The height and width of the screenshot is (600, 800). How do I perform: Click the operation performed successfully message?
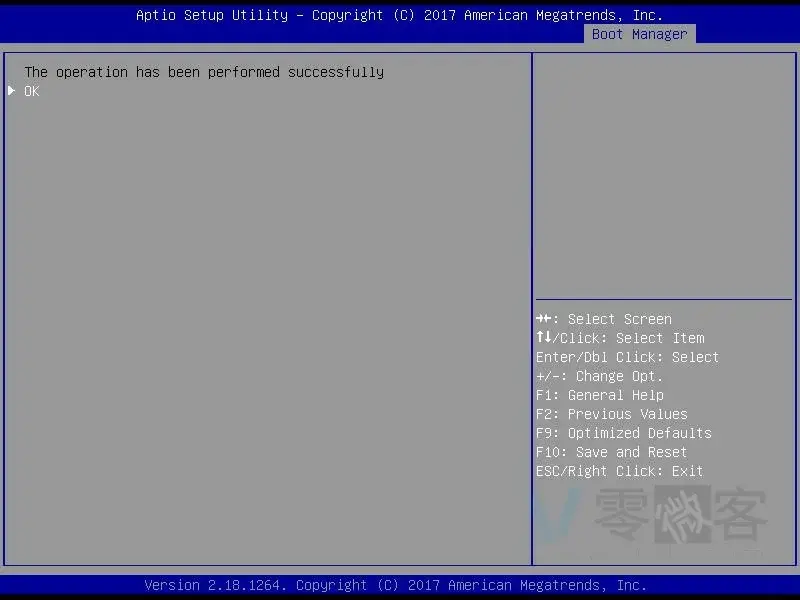[x=204, y=72]
